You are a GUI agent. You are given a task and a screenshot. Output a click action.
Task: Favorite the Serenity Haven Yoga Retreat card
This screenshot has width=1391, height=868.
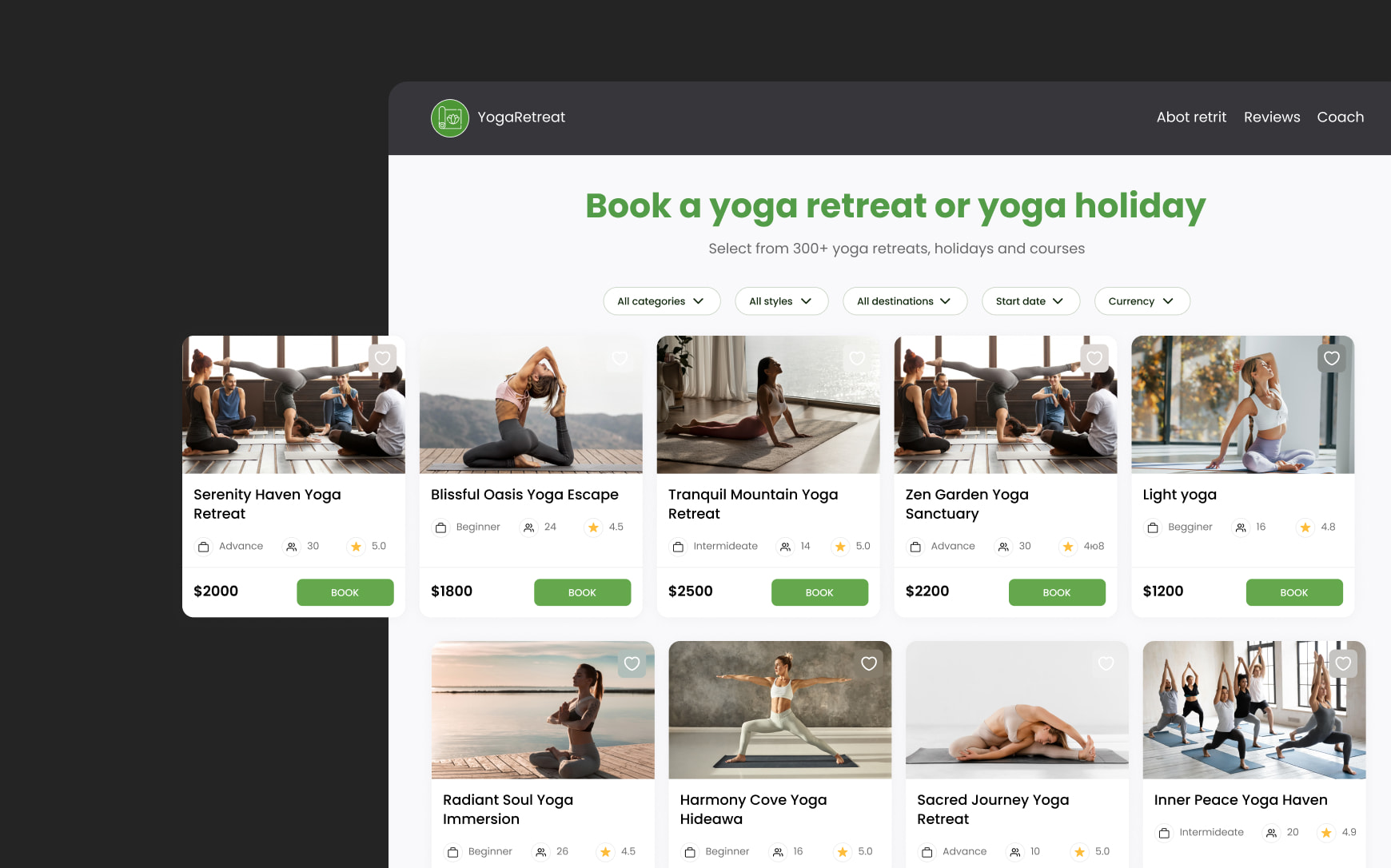tap(382, 358)
